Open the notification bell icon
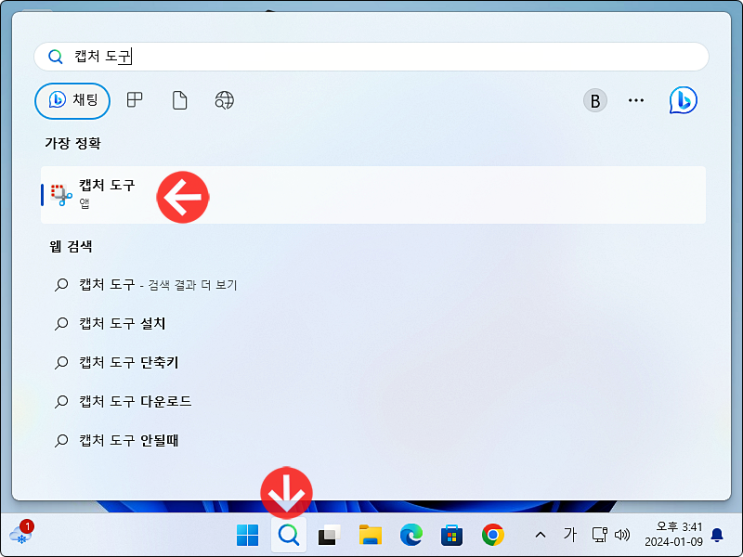 tap(717, 535)
